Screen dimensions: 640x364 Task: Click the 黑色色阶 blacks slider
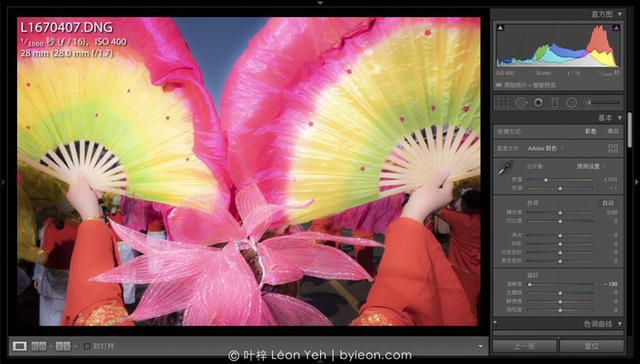560,261
